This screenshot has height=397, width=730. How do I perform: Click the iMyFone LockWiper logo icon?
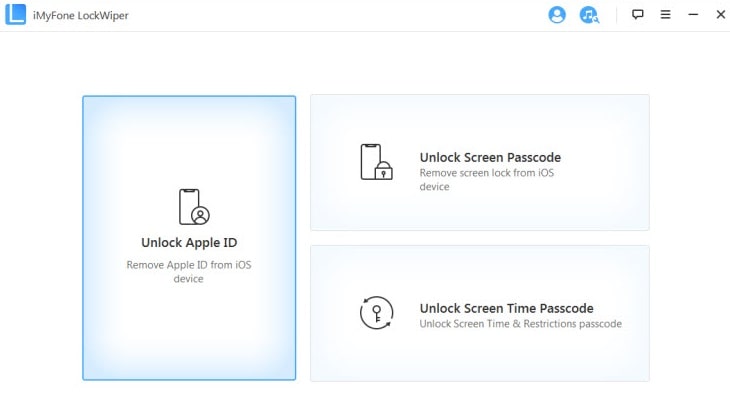15,14
